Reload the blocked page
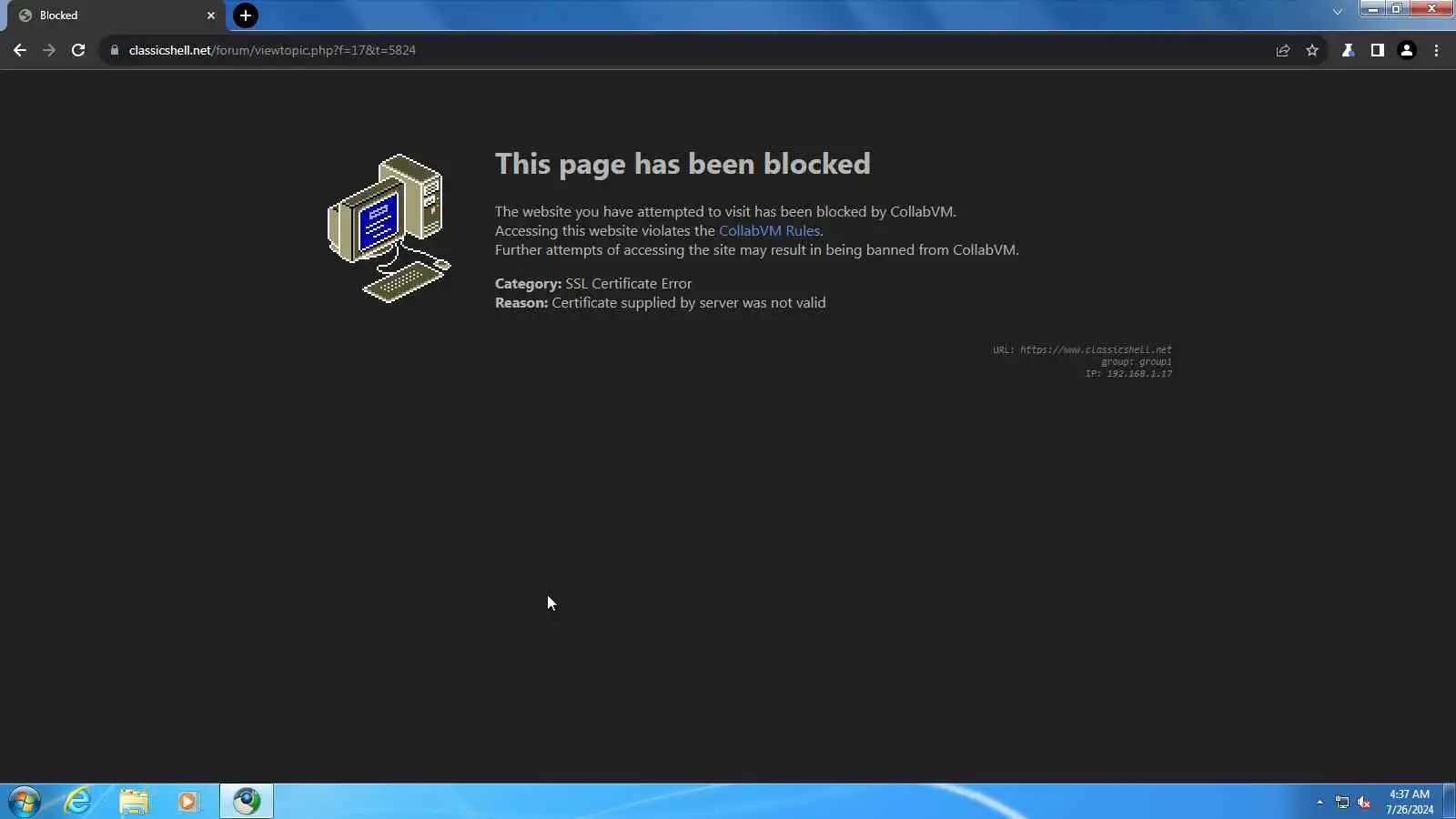Image resolution: width=1456 pixels, height=819 pixels. tap(78, 50)
